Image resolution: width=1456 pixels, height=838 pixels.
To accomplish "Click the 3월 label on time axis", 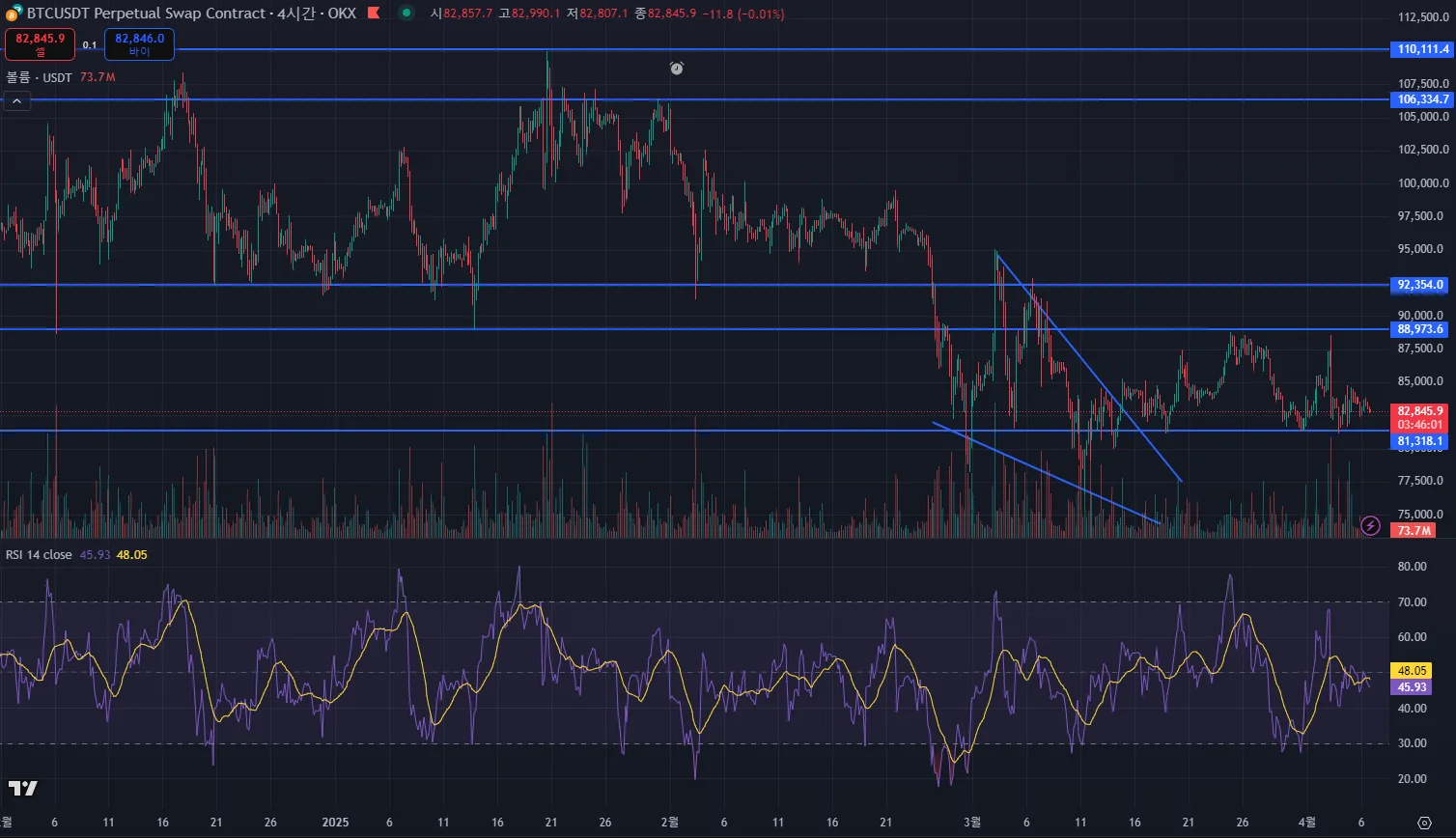I will pos(973,823).
